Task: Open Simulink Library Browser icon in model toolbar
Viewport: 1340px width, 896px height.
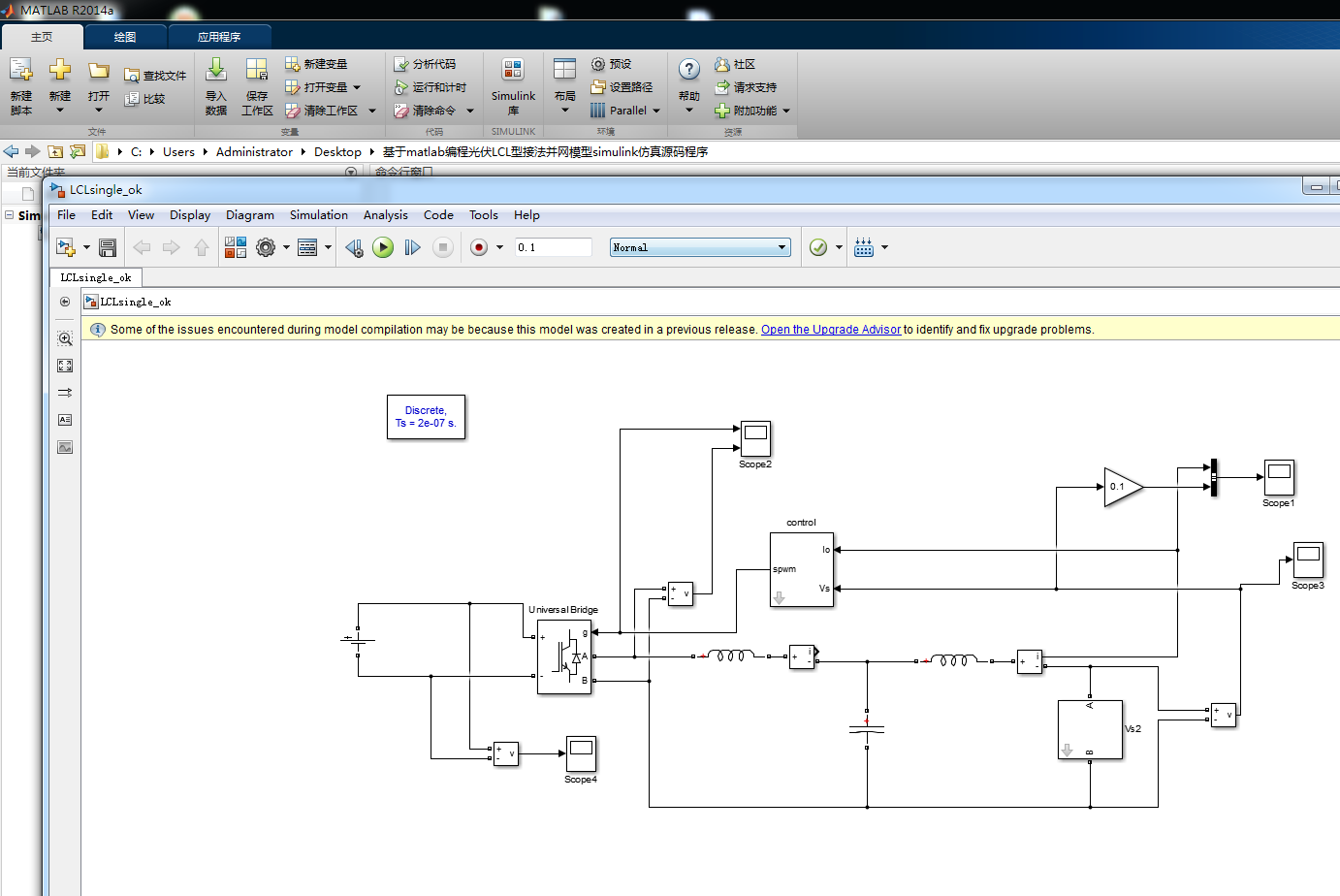Action: click(x=236, y=248)
